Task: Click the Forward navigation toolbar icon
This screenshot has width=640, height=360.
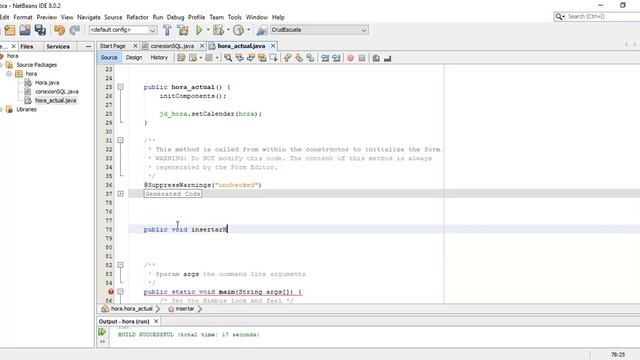Action: click(x=209, y=58)
